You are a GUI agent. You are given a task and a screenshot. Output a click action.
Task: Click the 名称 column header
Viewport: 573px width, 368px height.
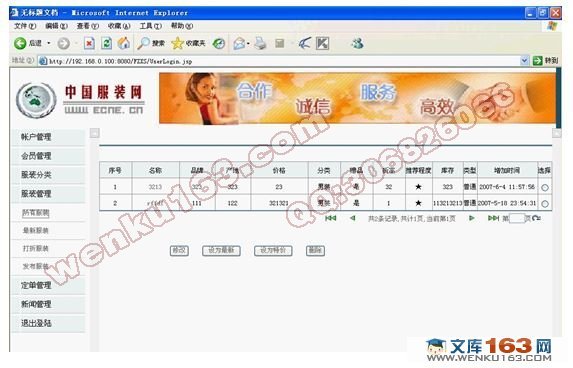click(155, 170)
